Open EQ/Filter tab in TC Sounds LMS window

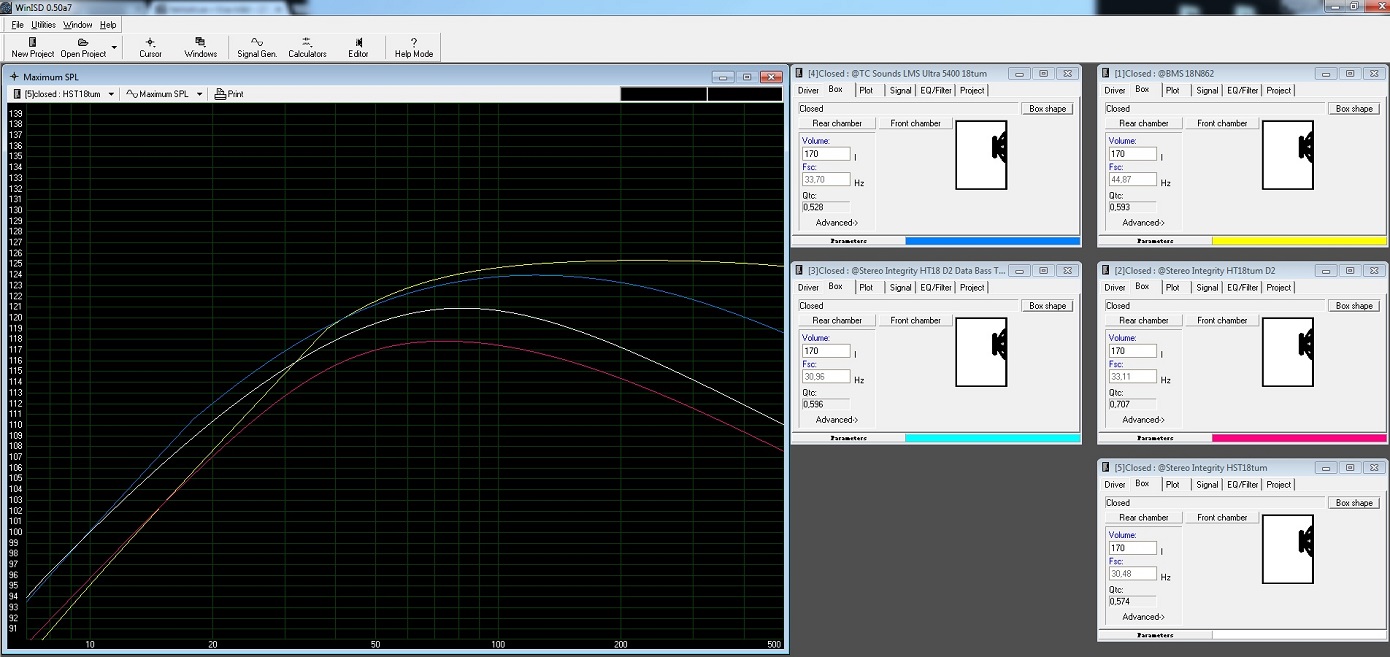(x=936, y=91)
